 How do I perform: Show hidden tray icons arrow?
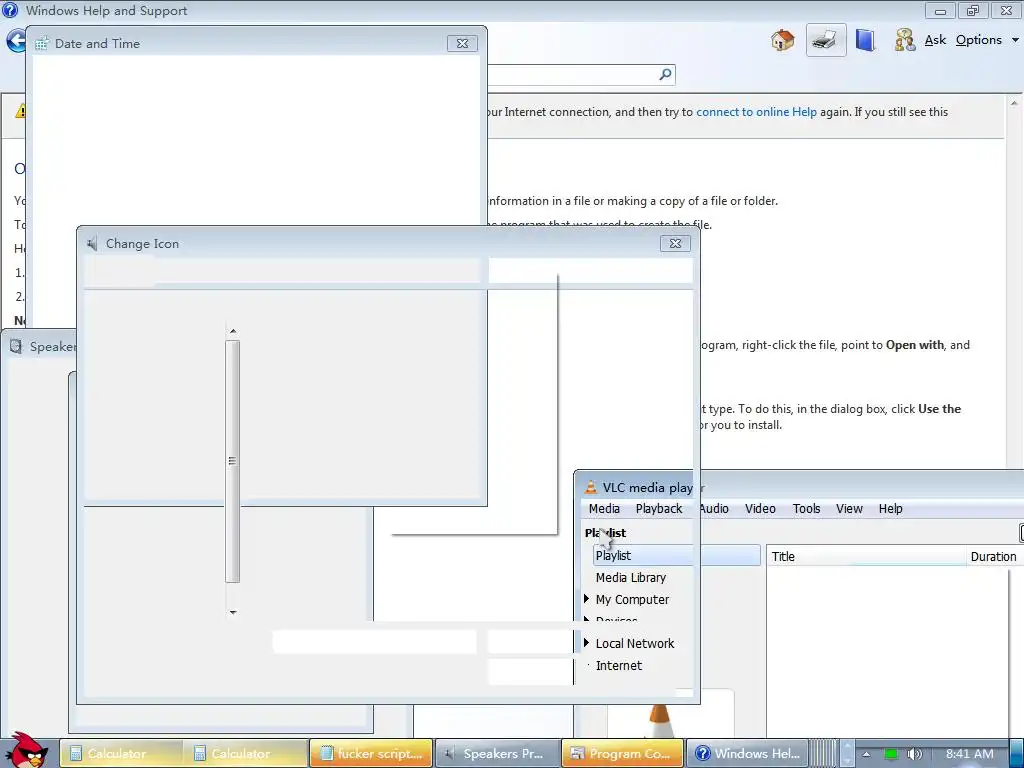867,754
